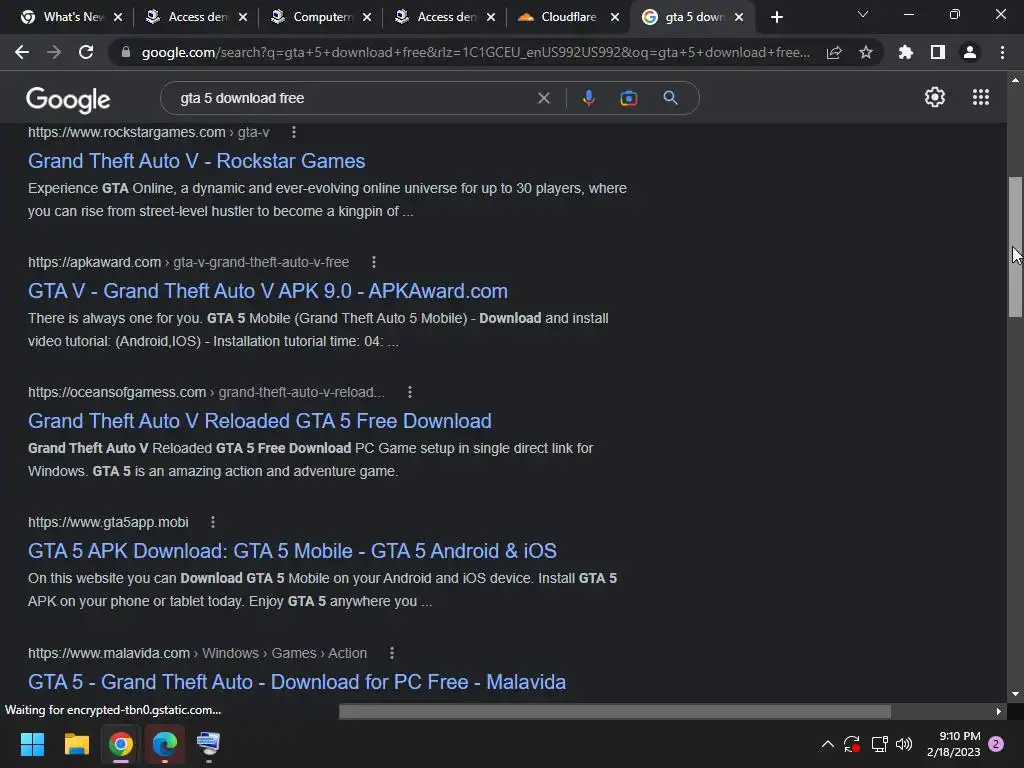The height and width of the screenshot is (768, 1024).
Task: Open GTA V APK 9.0 APKAward link
Action: [x=268, y=291]
